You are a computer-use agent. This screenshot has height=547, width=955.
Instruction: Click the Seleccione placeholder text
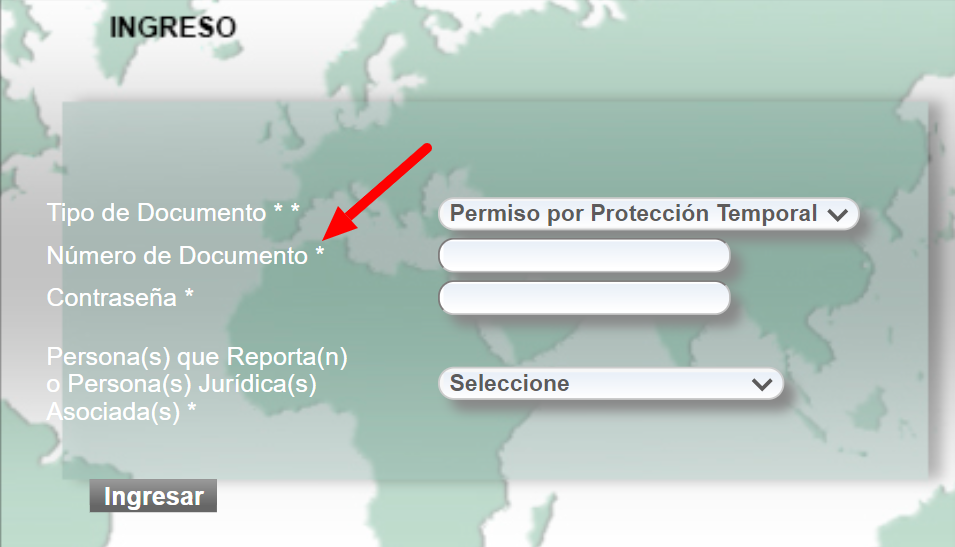click(509, 383)
